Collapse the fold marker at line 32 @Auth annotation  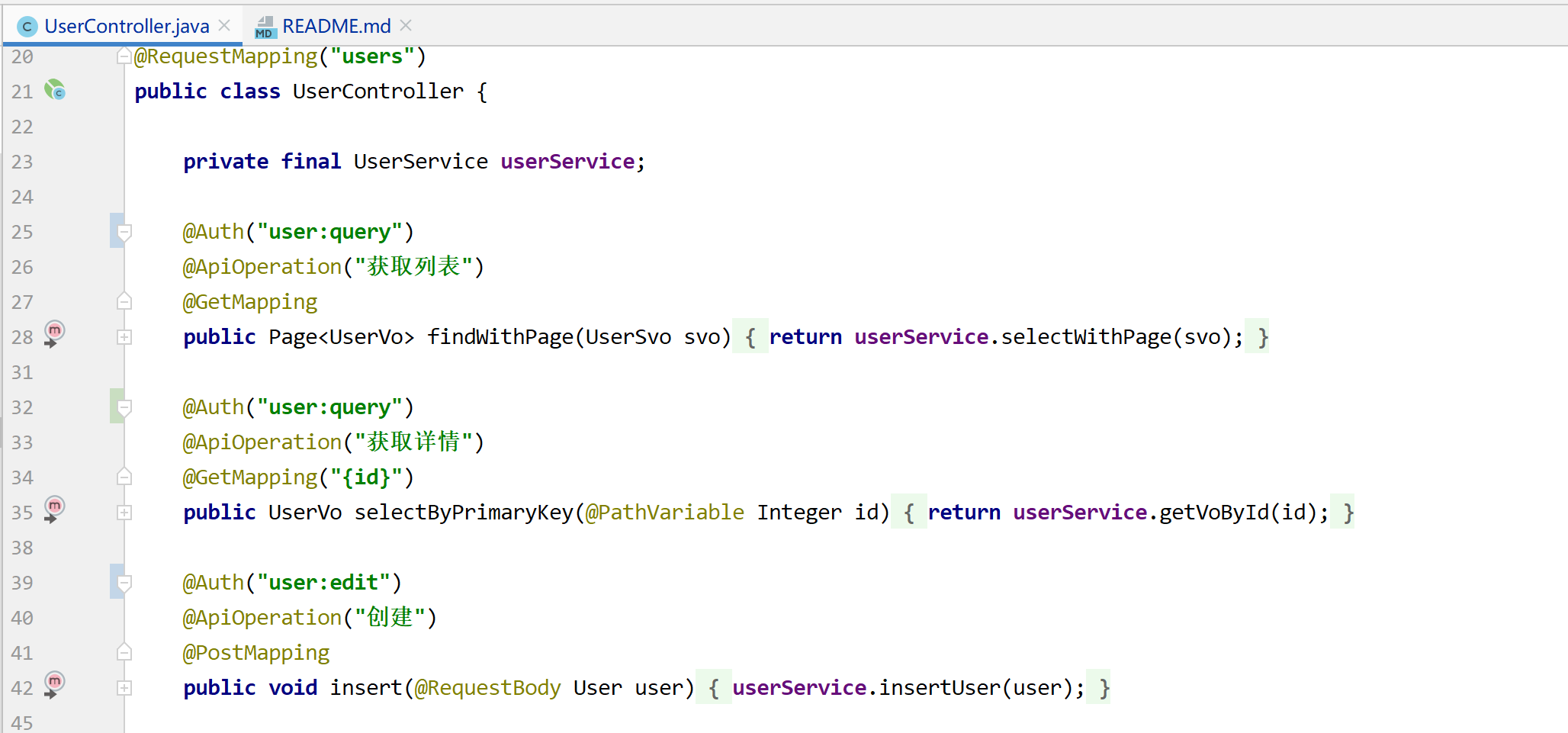click(124, 407)
